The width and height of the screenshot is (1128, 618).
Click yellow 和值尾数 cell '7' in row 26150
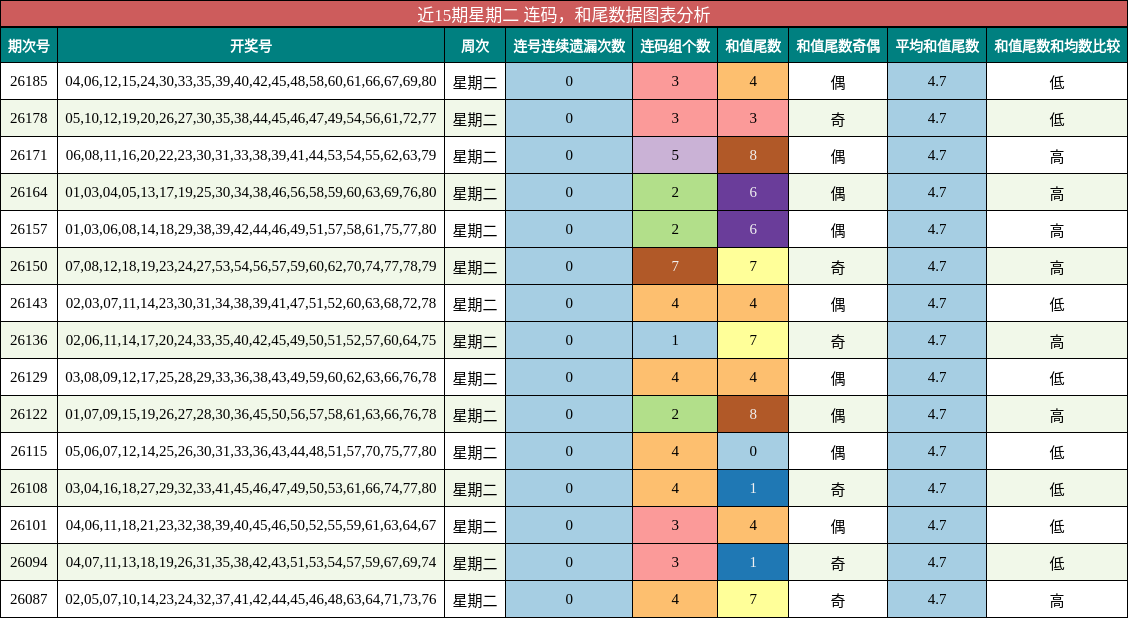(753, 266)
